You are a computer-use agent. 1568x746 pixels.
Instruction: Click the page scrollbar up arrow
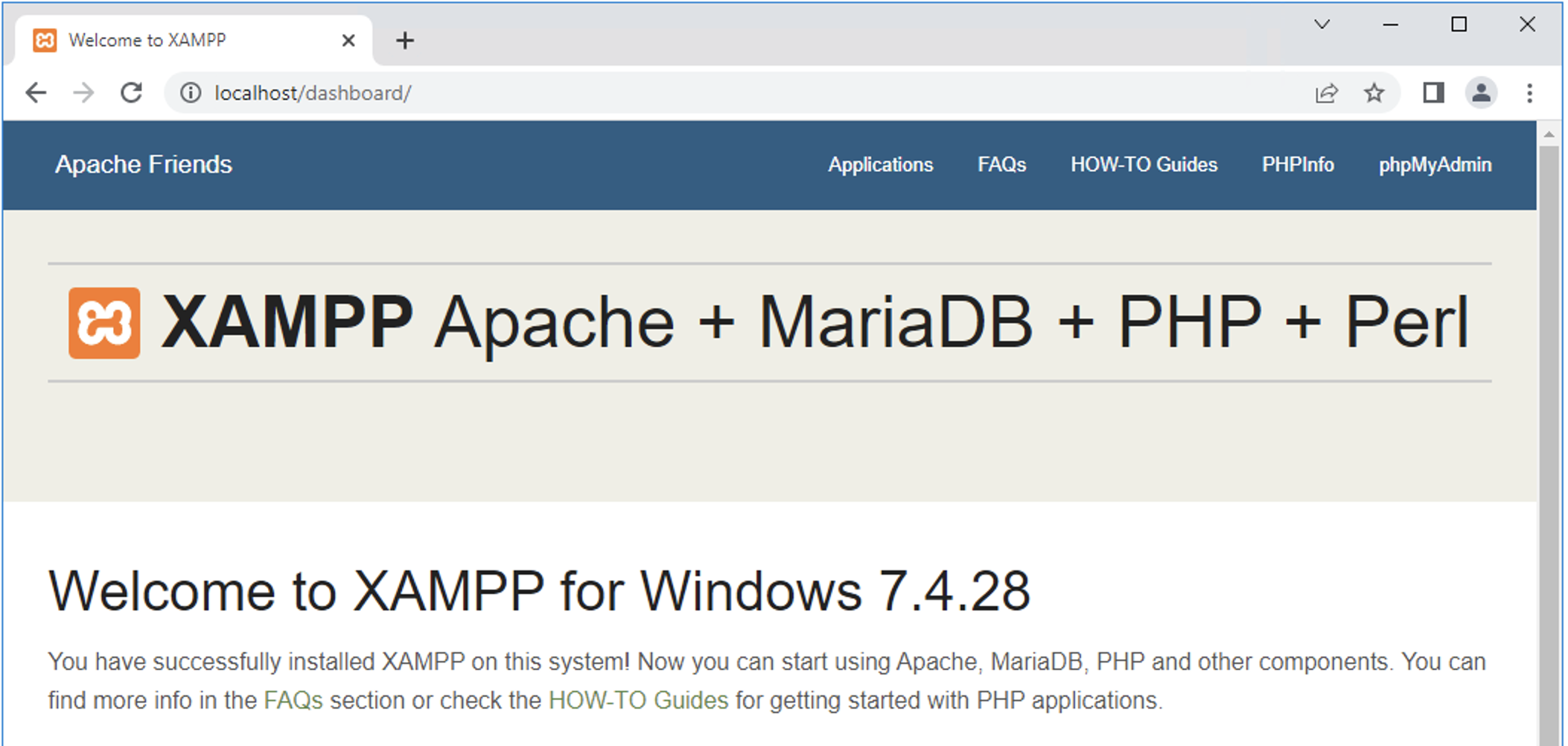1549,135
